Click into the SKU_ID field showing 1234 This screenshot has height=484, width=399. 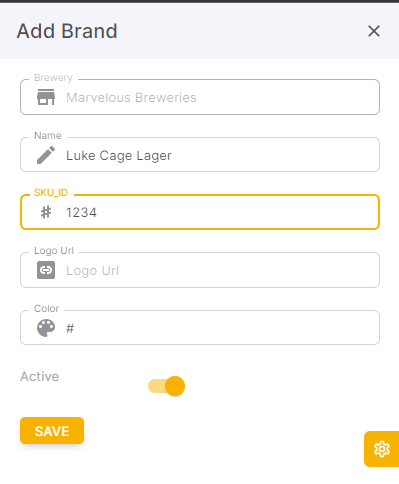point(200,212)
